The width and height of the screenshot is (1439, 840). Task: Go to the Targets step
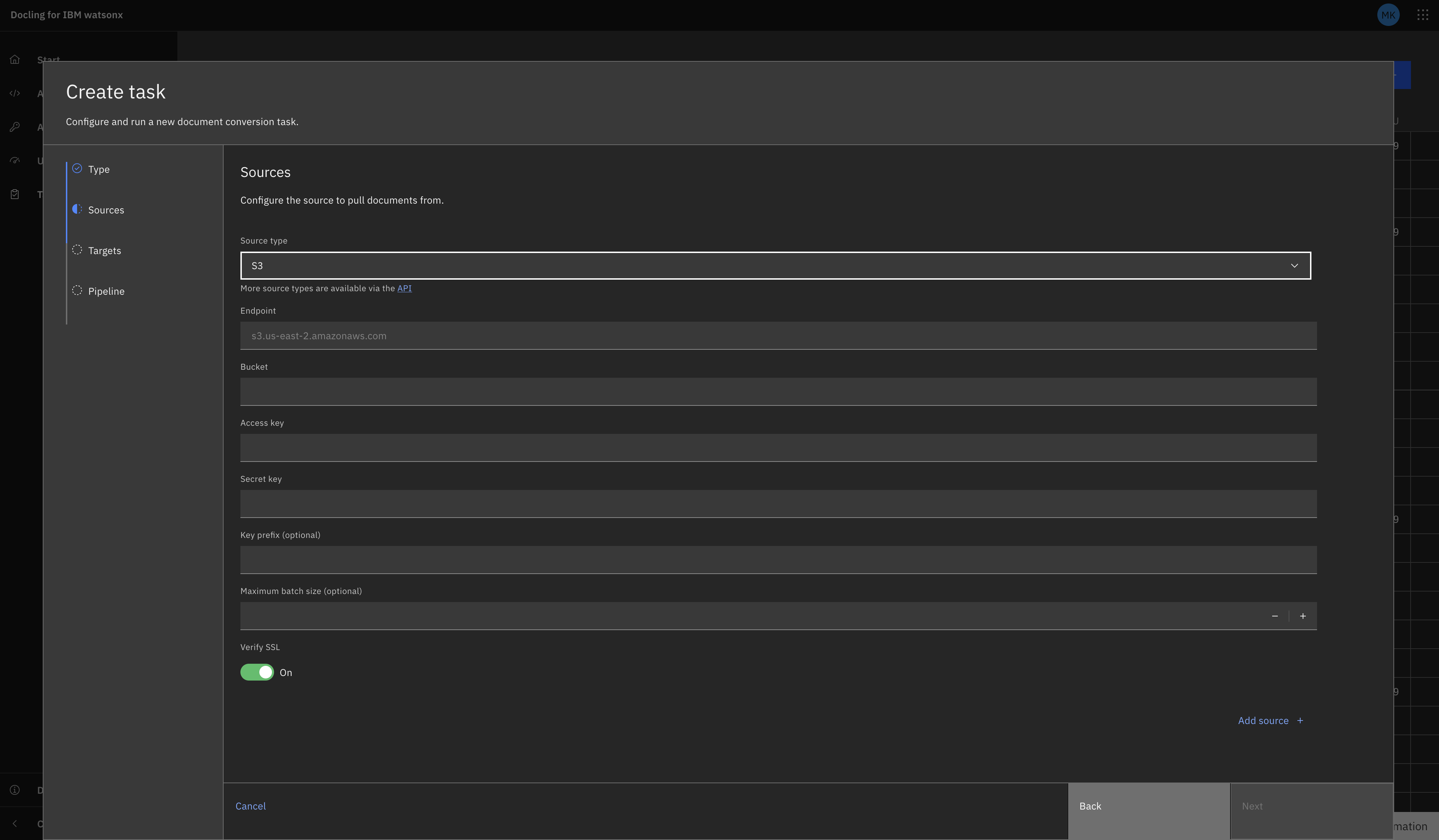(x=104, y=251)
